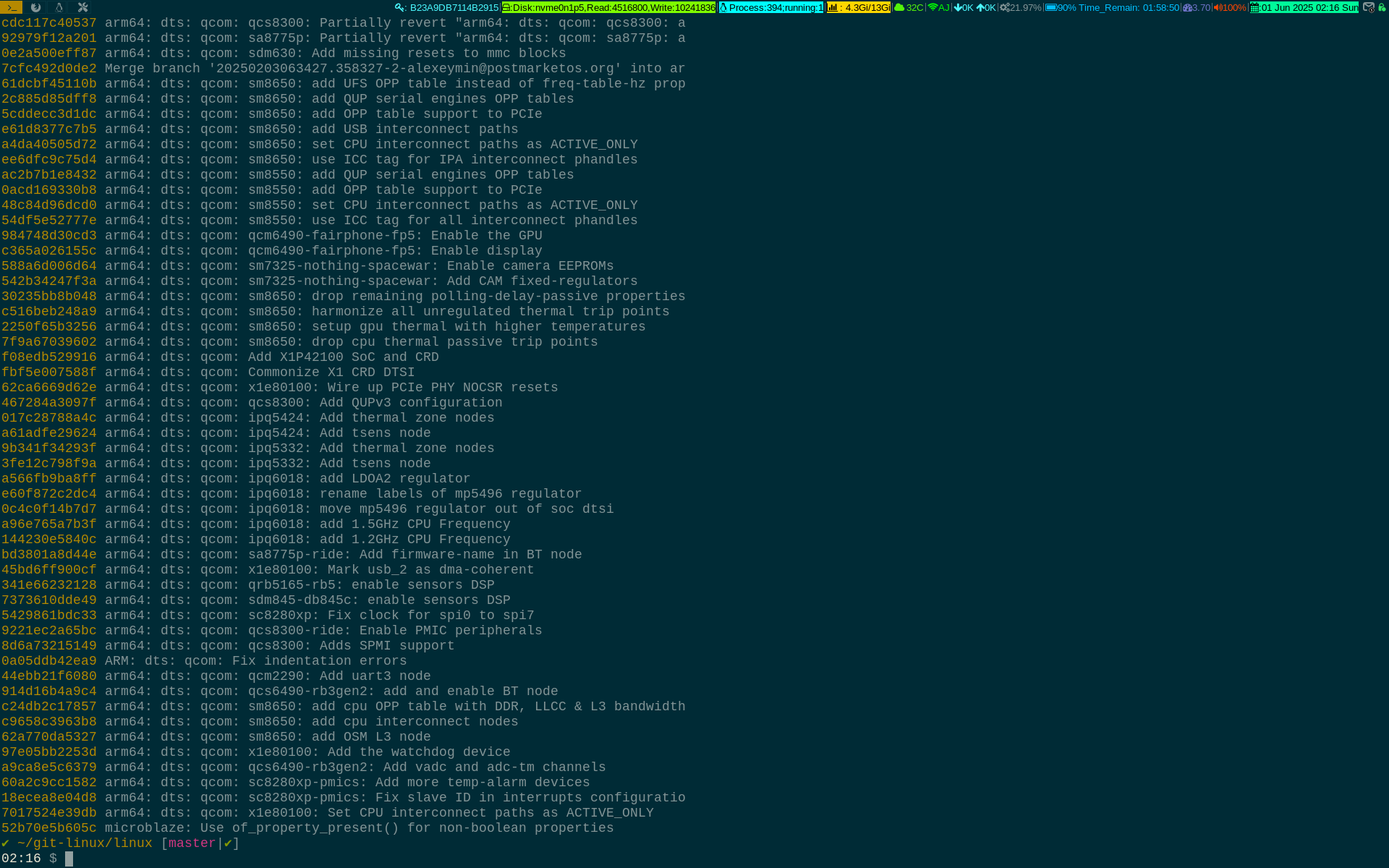Click commit hash f08edb529916

[48, 357]
